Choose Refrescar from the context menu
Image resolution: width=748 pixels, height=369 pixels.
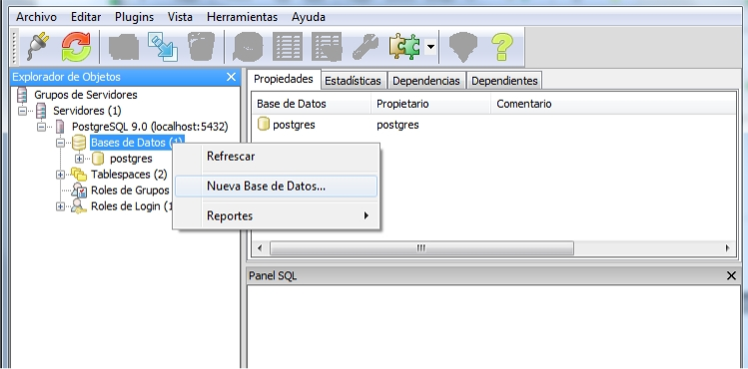click(x=276, y=156)
